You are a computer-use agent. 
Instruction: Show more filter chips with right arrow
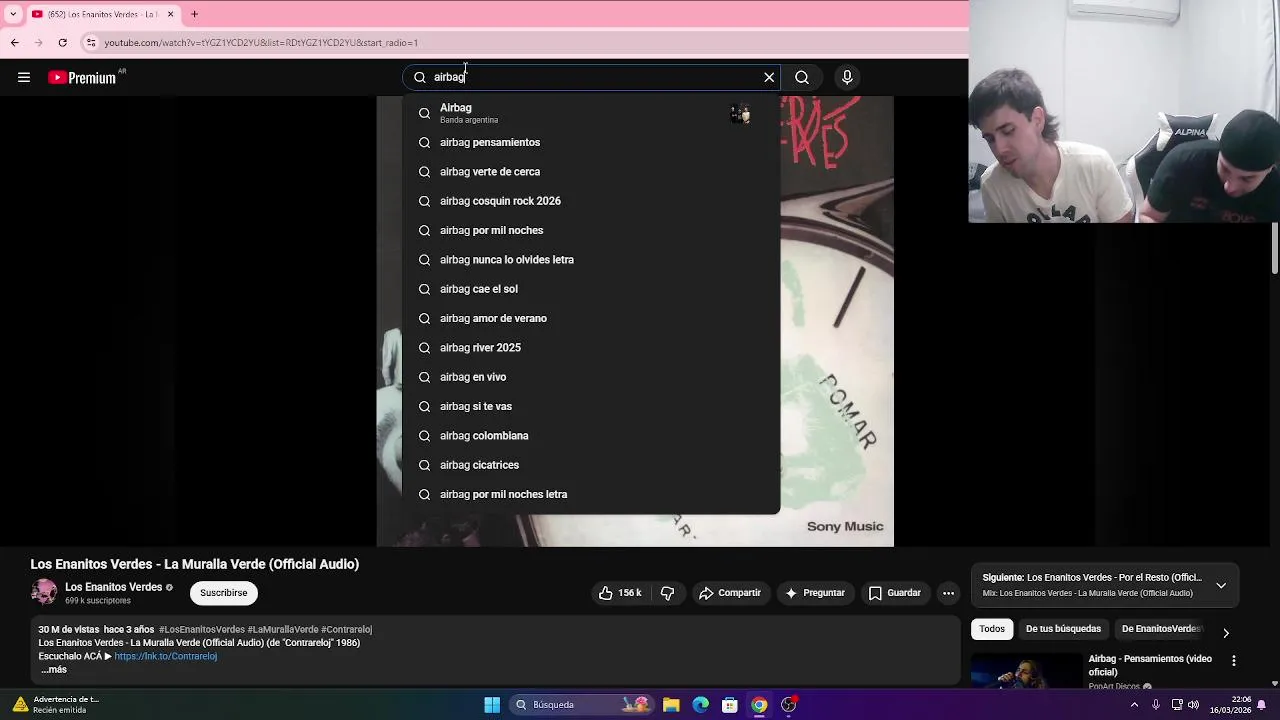[1226, 633]
